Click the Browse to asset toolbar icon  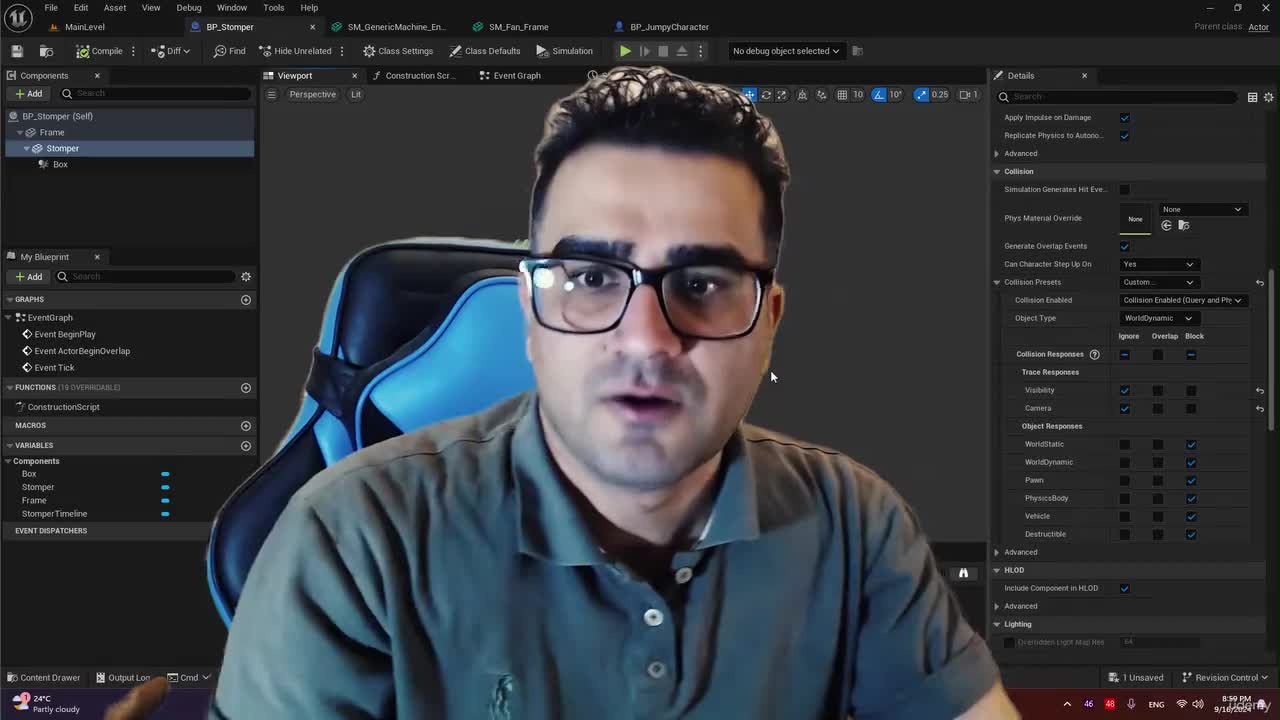click(46, 51)
